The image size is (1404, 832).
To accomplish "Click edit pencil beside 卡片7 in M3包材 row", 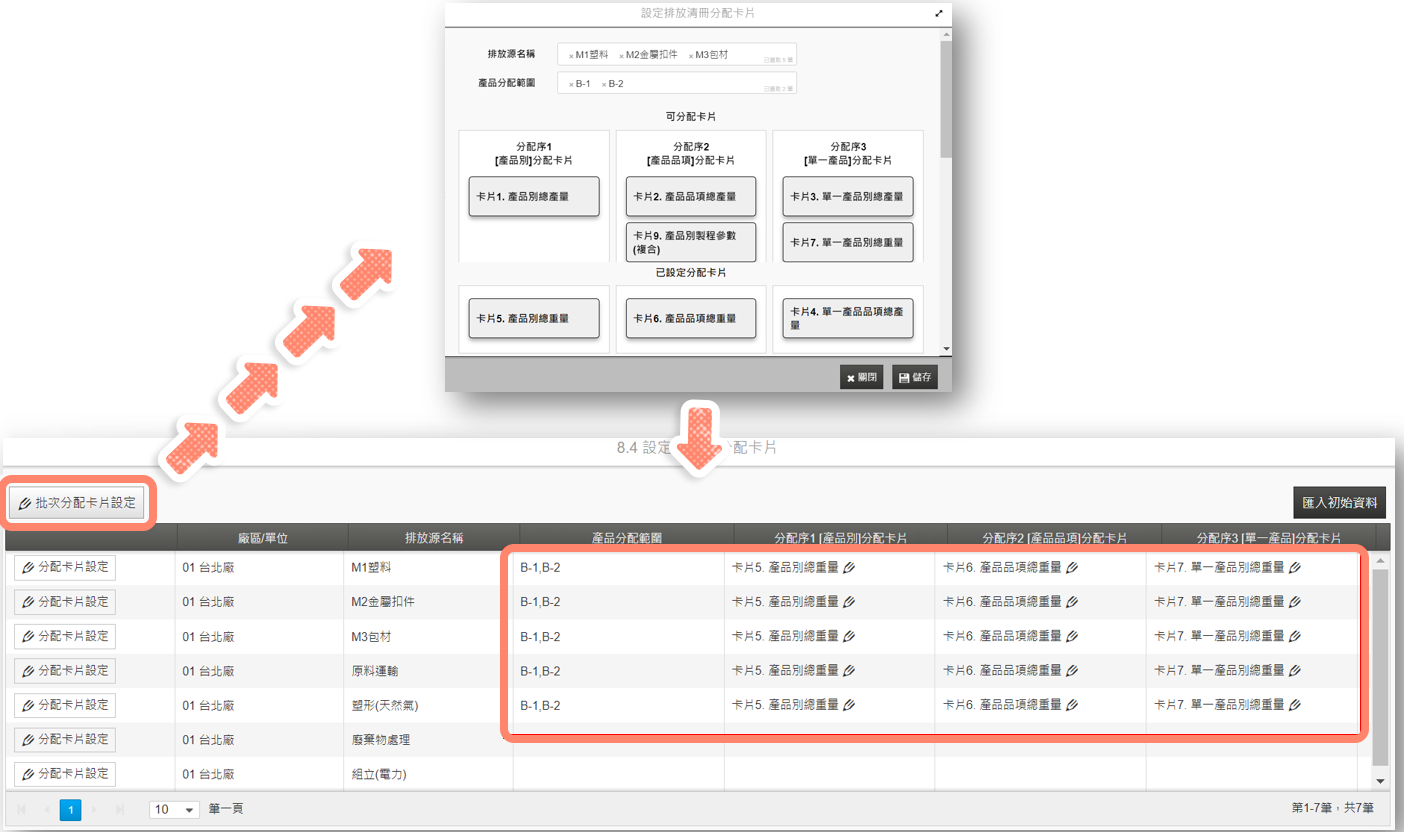I will tap(1295, 636).
